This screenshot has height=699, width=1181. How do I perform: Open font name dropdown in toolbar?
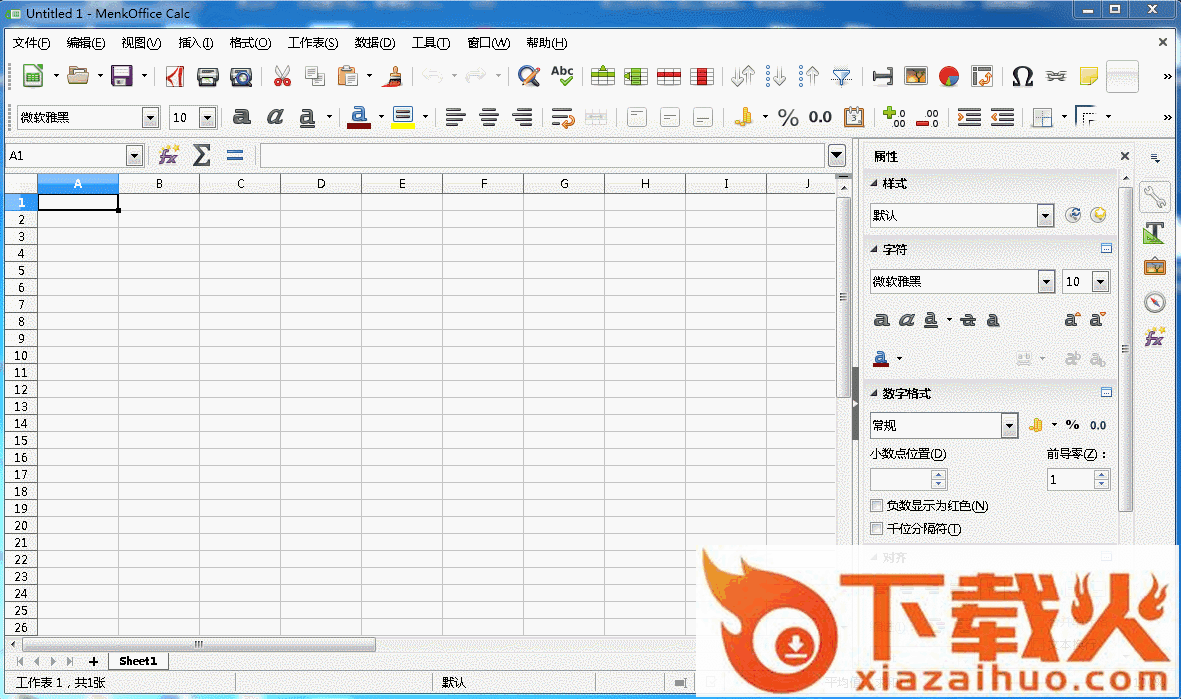[151, 118]
